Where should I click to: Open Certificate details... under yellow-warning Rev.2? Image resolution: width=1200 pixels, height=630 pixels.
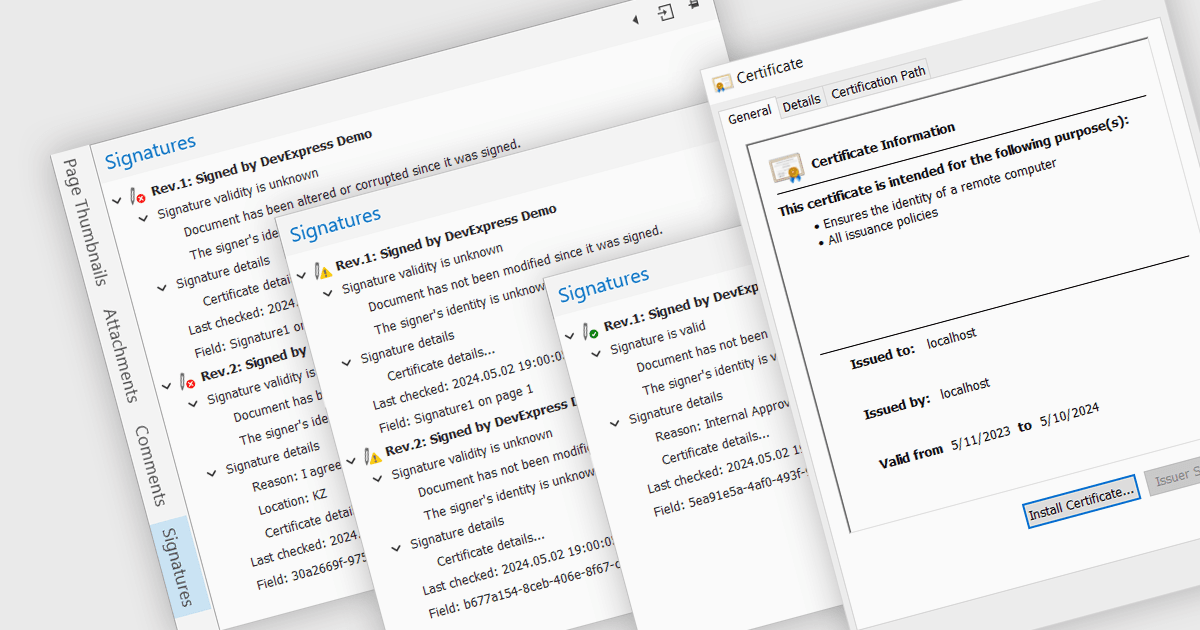[491, 548]
